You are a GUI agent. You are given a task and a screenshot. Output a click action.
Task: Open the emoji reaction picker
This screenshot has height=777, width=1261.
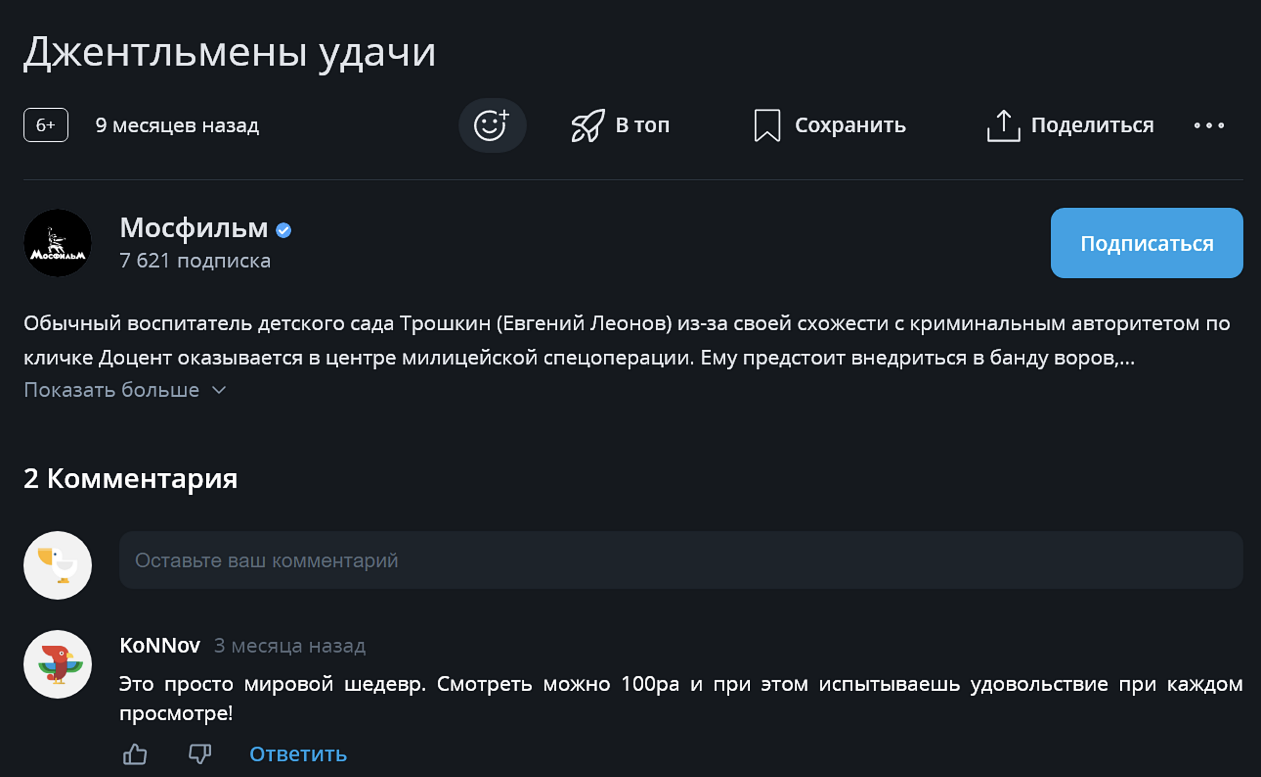(x=492, y=125)
